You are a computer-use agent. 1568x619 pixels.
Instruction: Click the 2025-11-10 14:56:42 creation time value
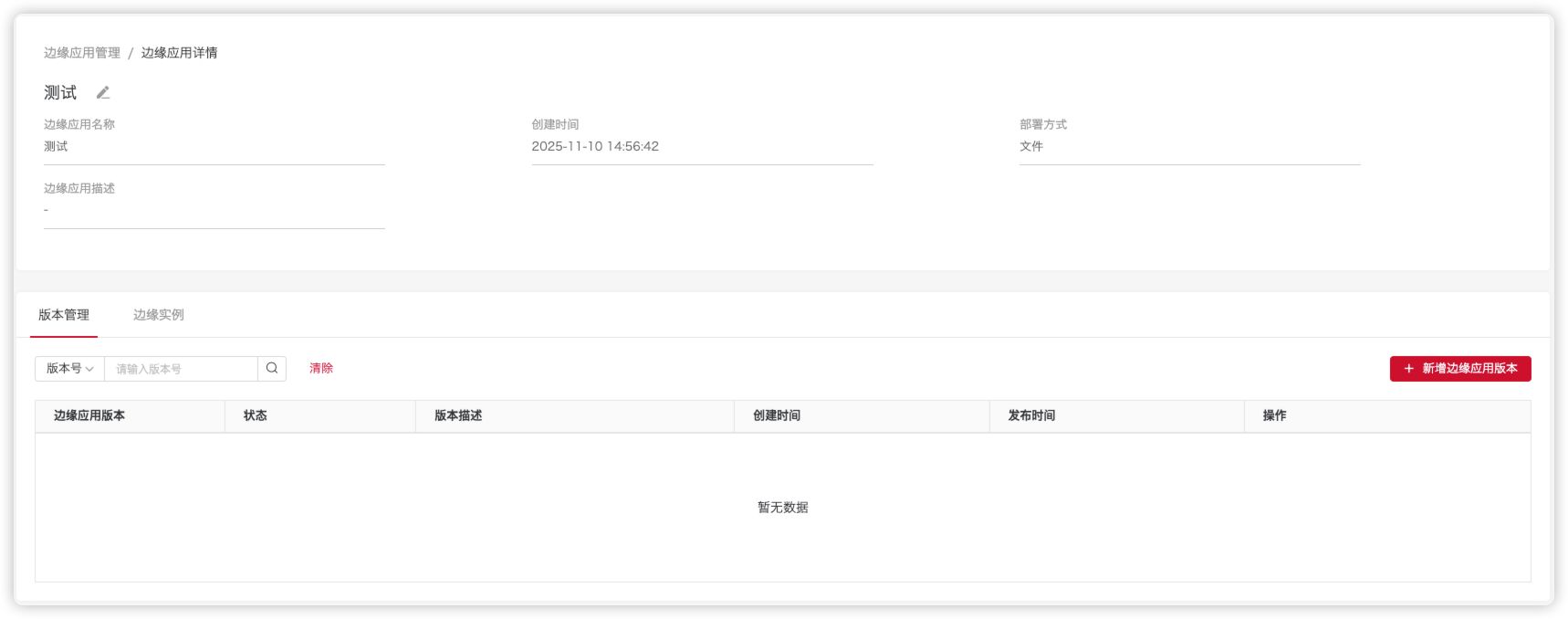click(x=595, y=146)
